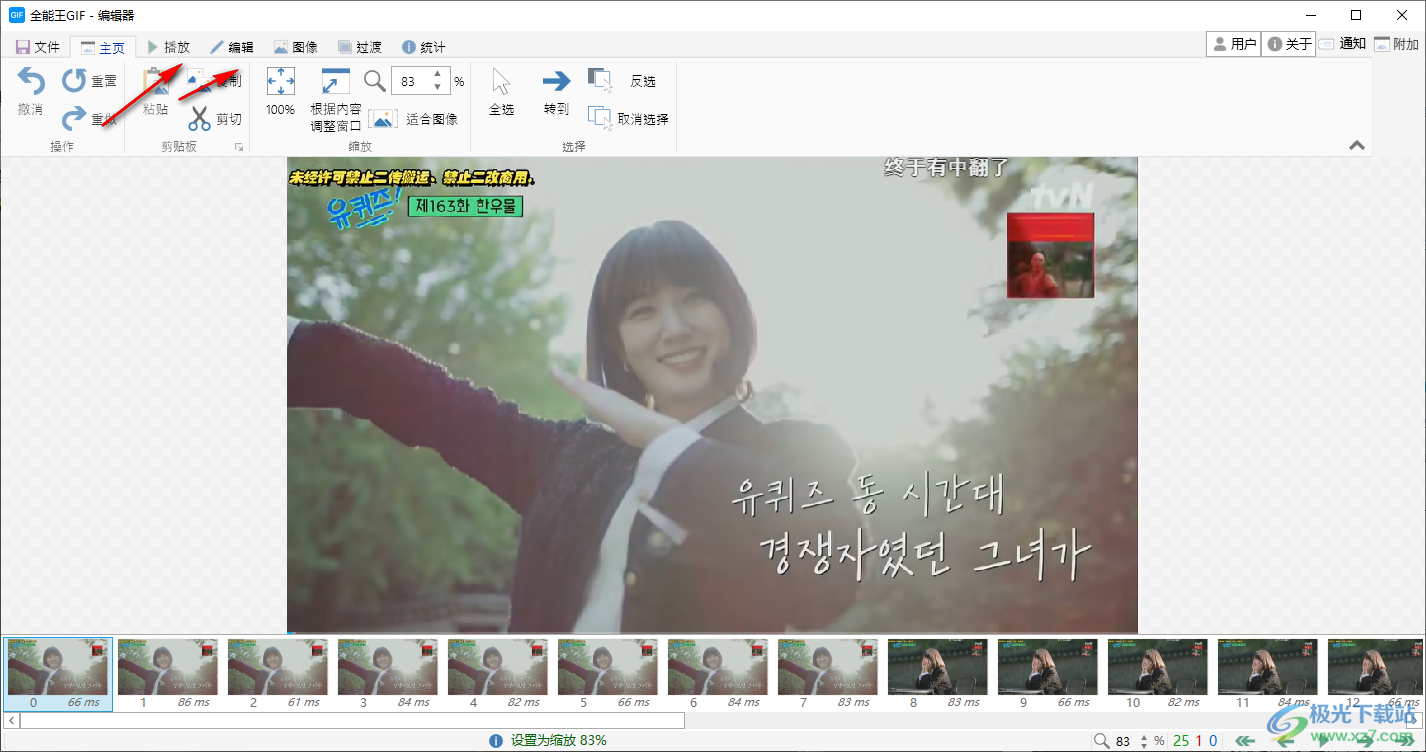
Task: Click the ribbon zoom magnifier icon
Action: click(x=374, y=81)
